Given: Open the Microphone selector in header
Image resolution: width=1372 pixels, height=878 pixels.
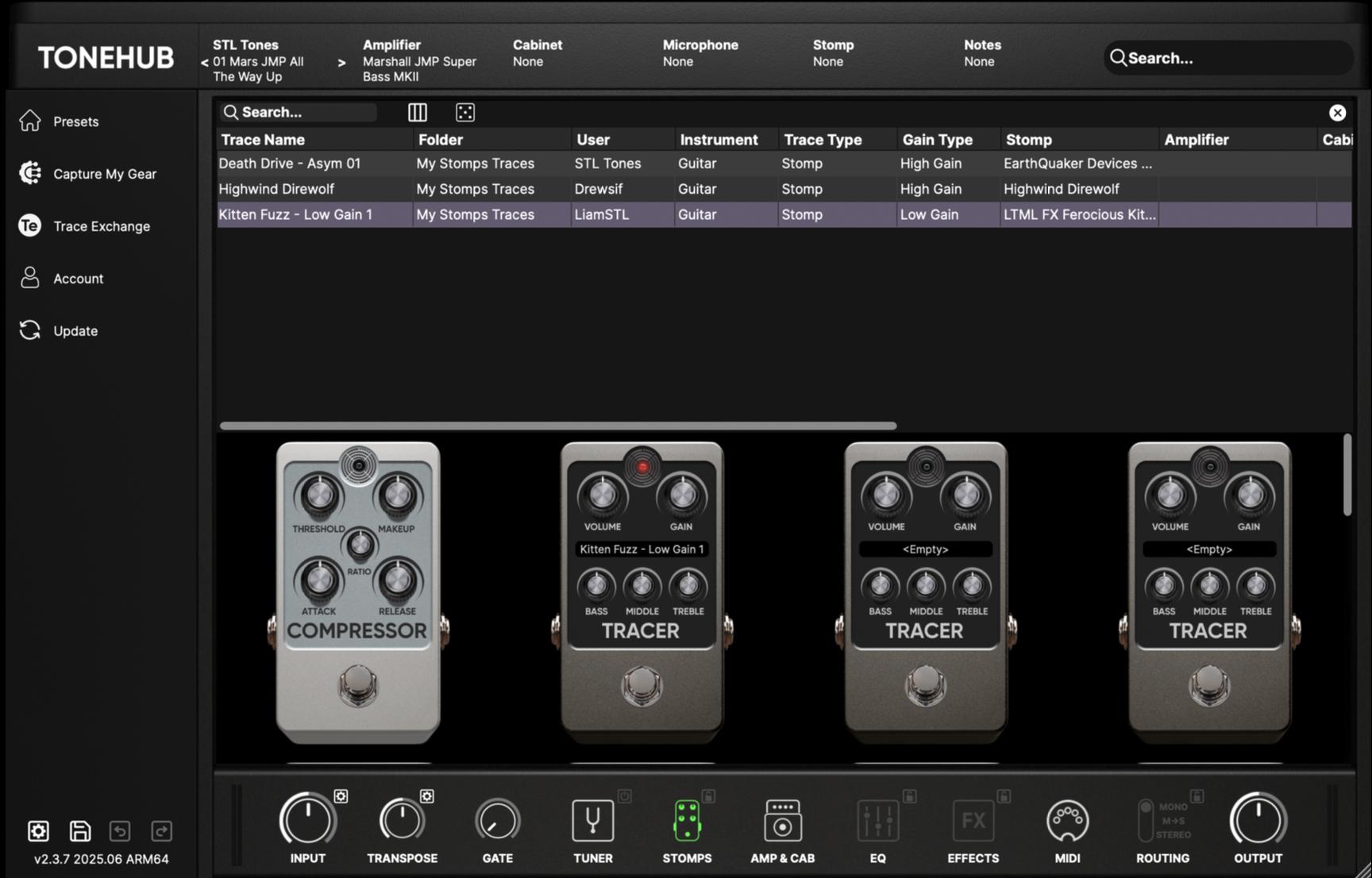Looking at the screenshot, I should click(x=700, y=53).
